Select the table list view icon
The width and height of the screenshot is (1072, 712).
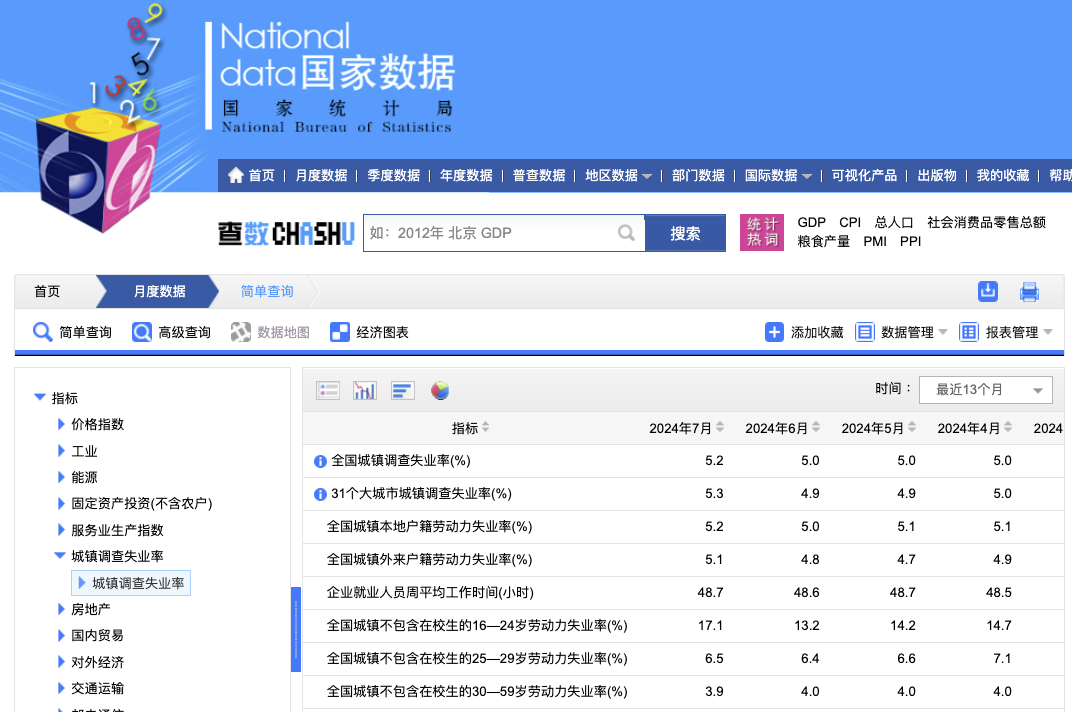pyautogui.click(x=328, y=390)
